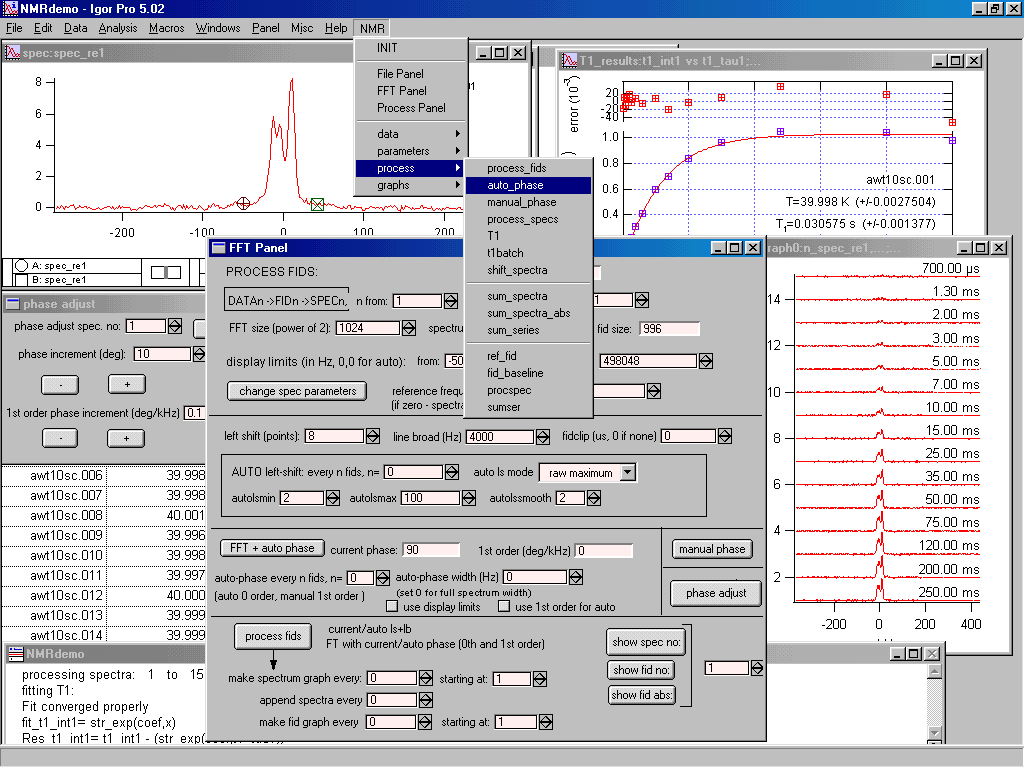Click the FFT Panel window title icon
Screen dimensions: 1024x768
click(218, 248)
